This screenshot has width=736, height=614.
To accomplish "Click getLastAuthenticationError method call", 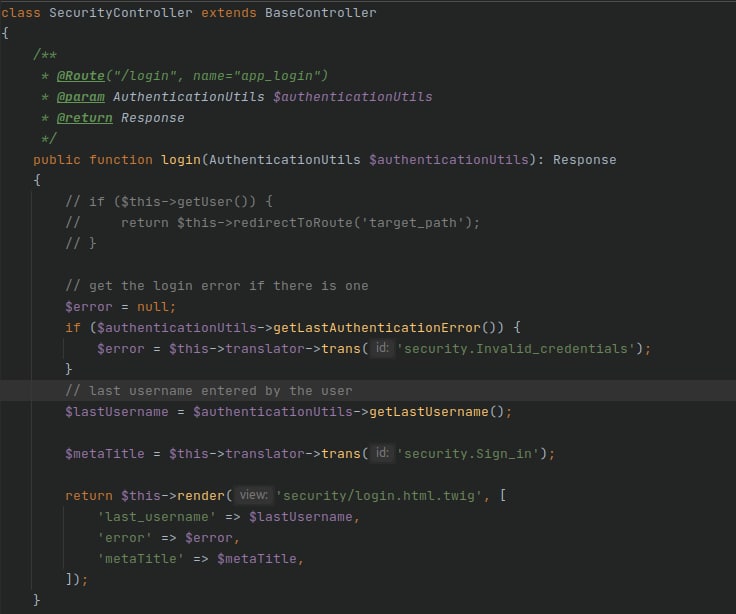I will [377, 328].
